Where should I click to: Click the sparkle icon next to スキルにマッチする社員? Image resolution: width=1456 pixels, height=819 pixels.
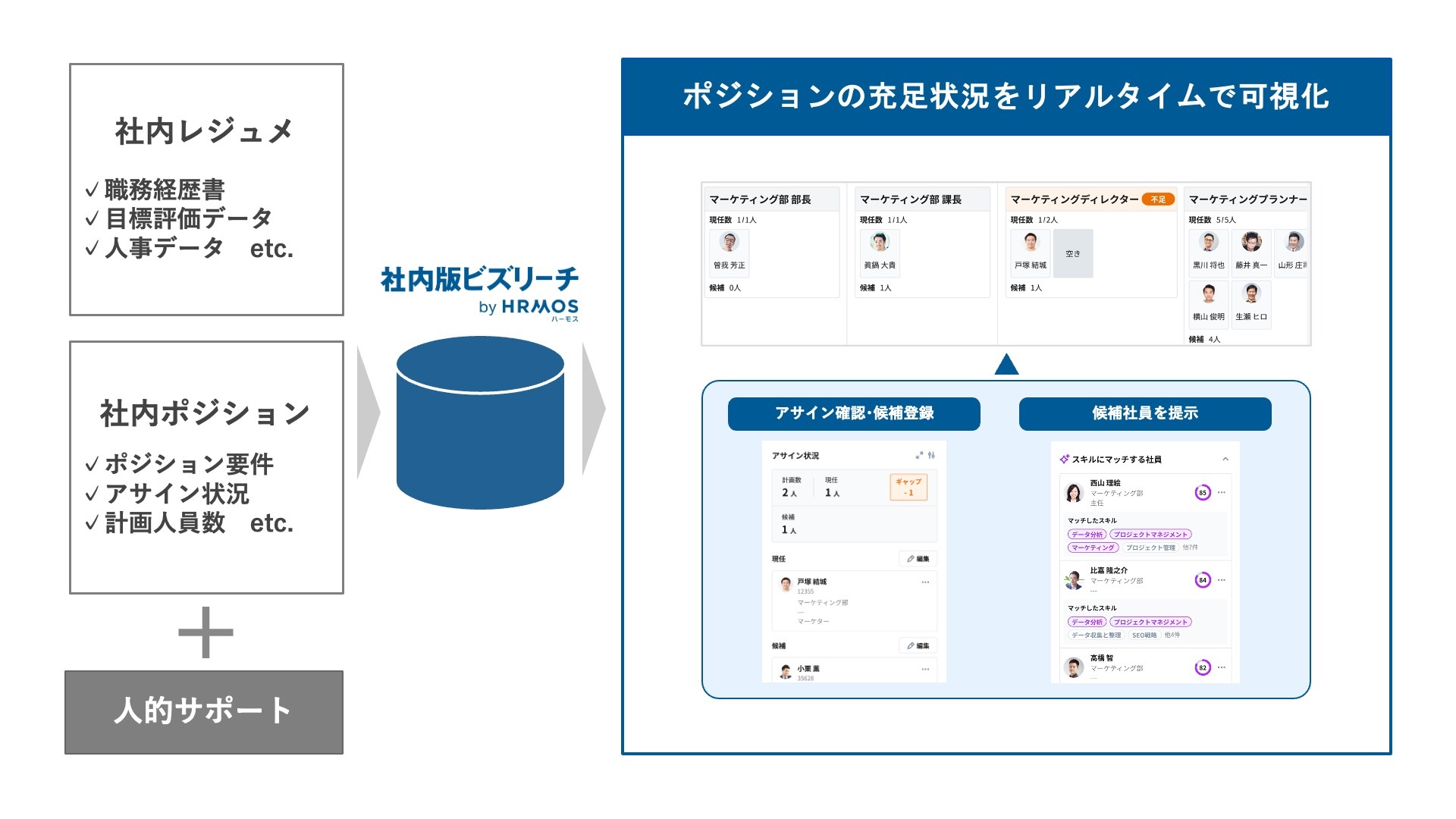[x=1065, y=458]
